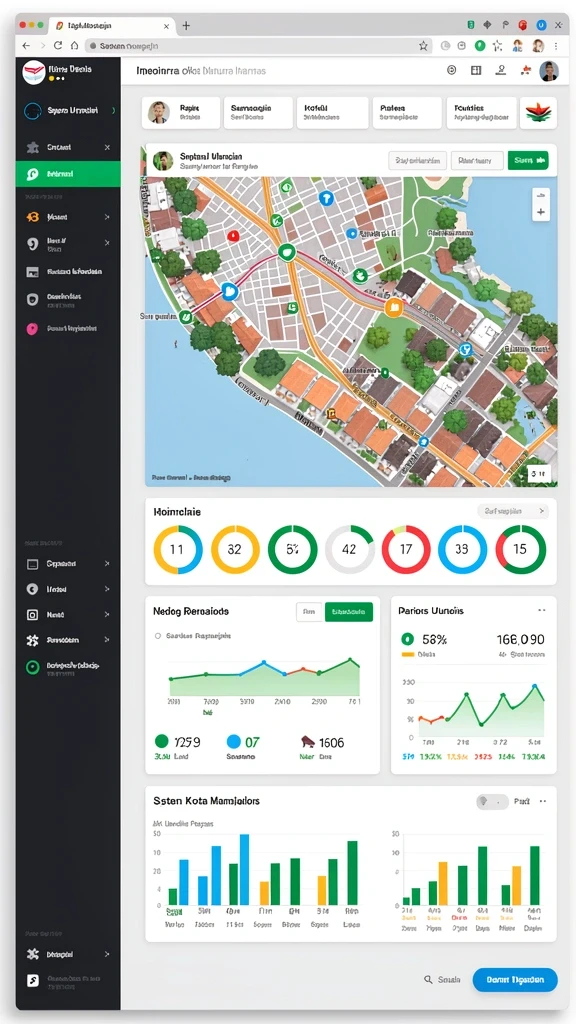Click the shield icon in sidebar
576x1024 pixels.
click(x=32, y=299)
